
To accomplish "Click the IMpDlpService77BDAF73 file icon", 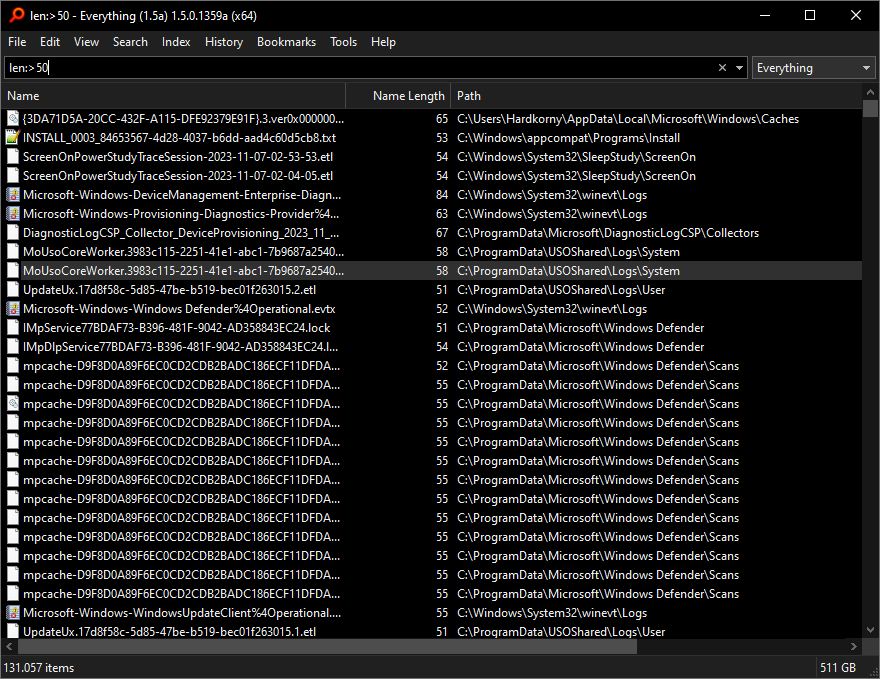I will click(13, 347).
